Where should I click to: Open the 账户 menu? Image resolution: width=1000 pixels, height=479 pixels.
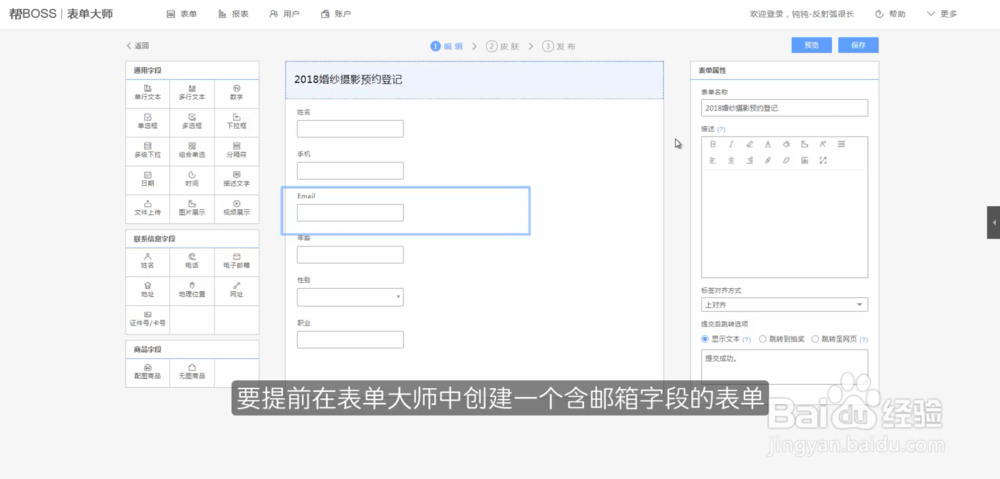coord(336,14)
